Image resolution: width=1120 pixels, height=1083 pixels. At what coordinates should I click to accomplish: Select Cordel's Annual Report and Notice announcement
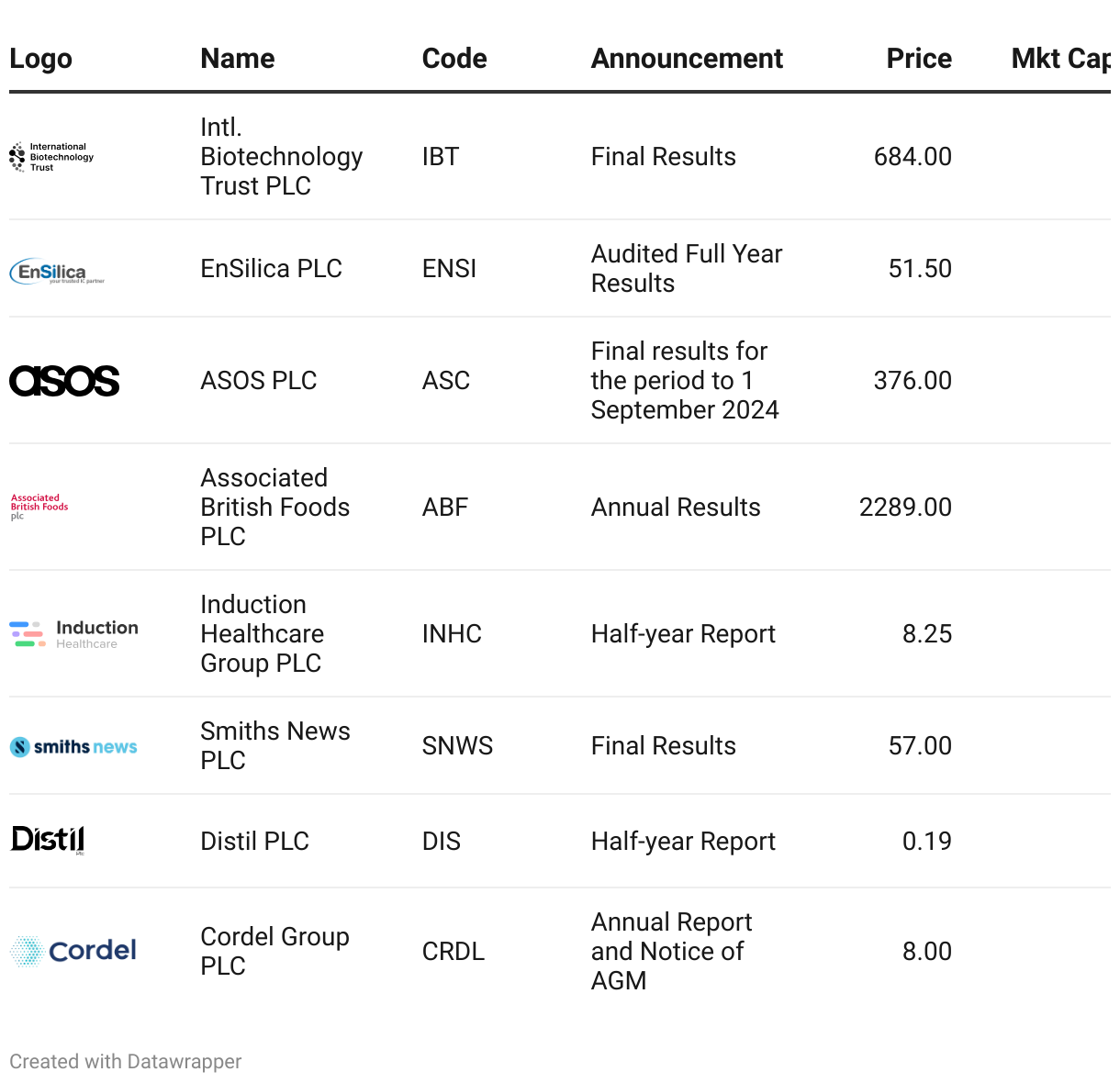click(x=670, y=951)
